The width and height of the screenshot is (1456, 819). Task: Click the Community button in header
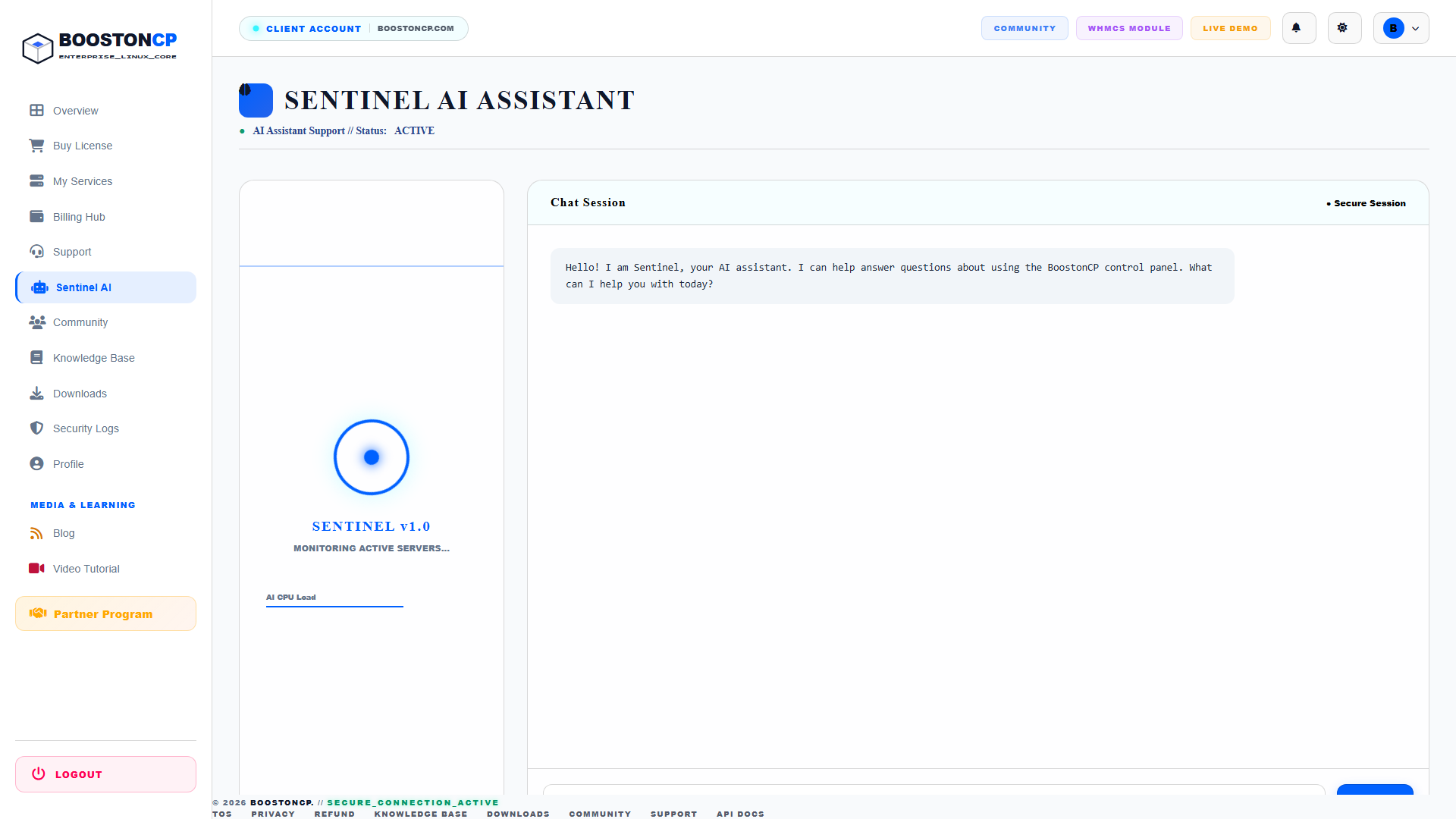pos(1025,28)
